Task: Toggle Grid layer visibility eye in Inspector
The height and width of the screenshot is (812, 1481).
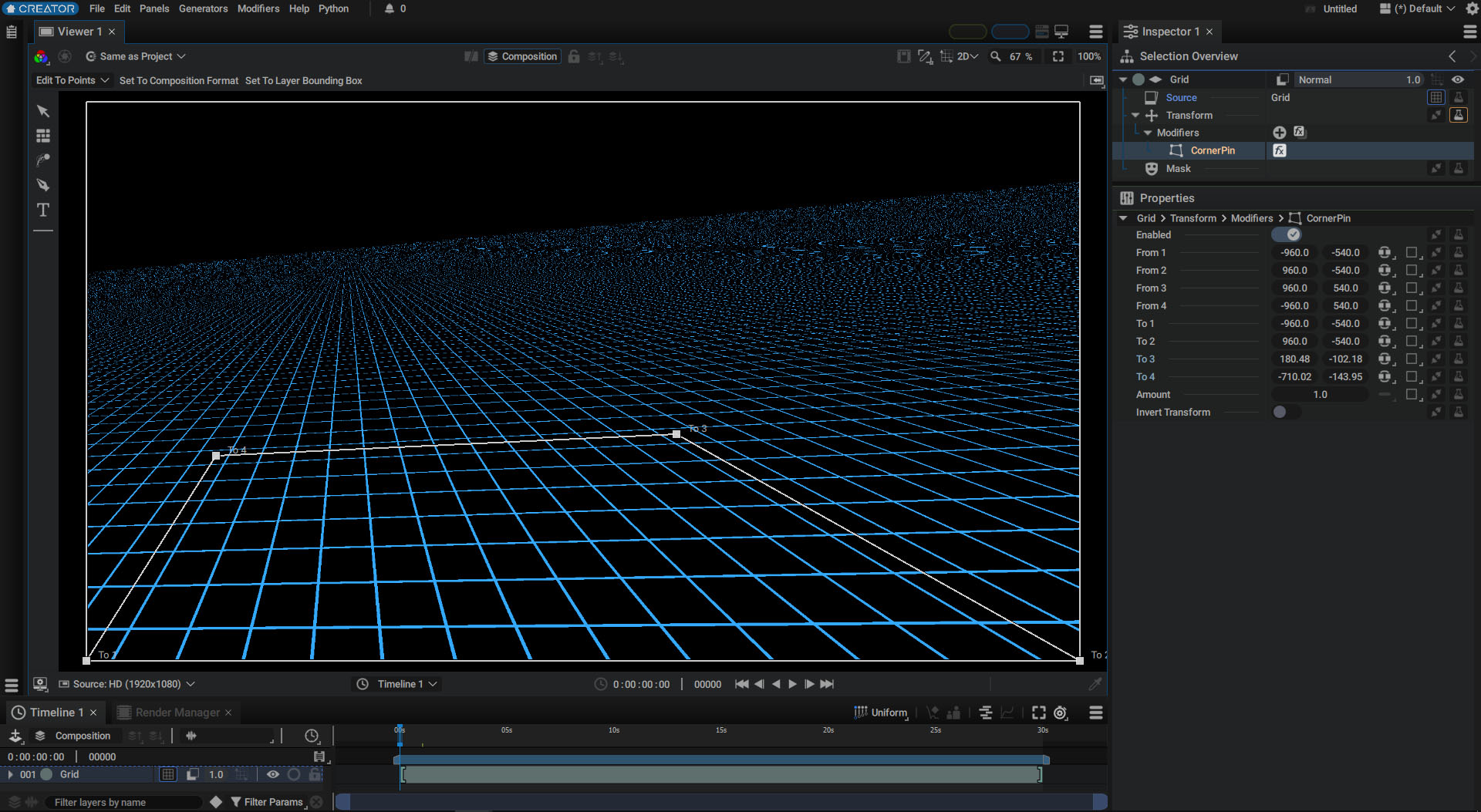Action: pyautogui.click(x=1458, y=79)
